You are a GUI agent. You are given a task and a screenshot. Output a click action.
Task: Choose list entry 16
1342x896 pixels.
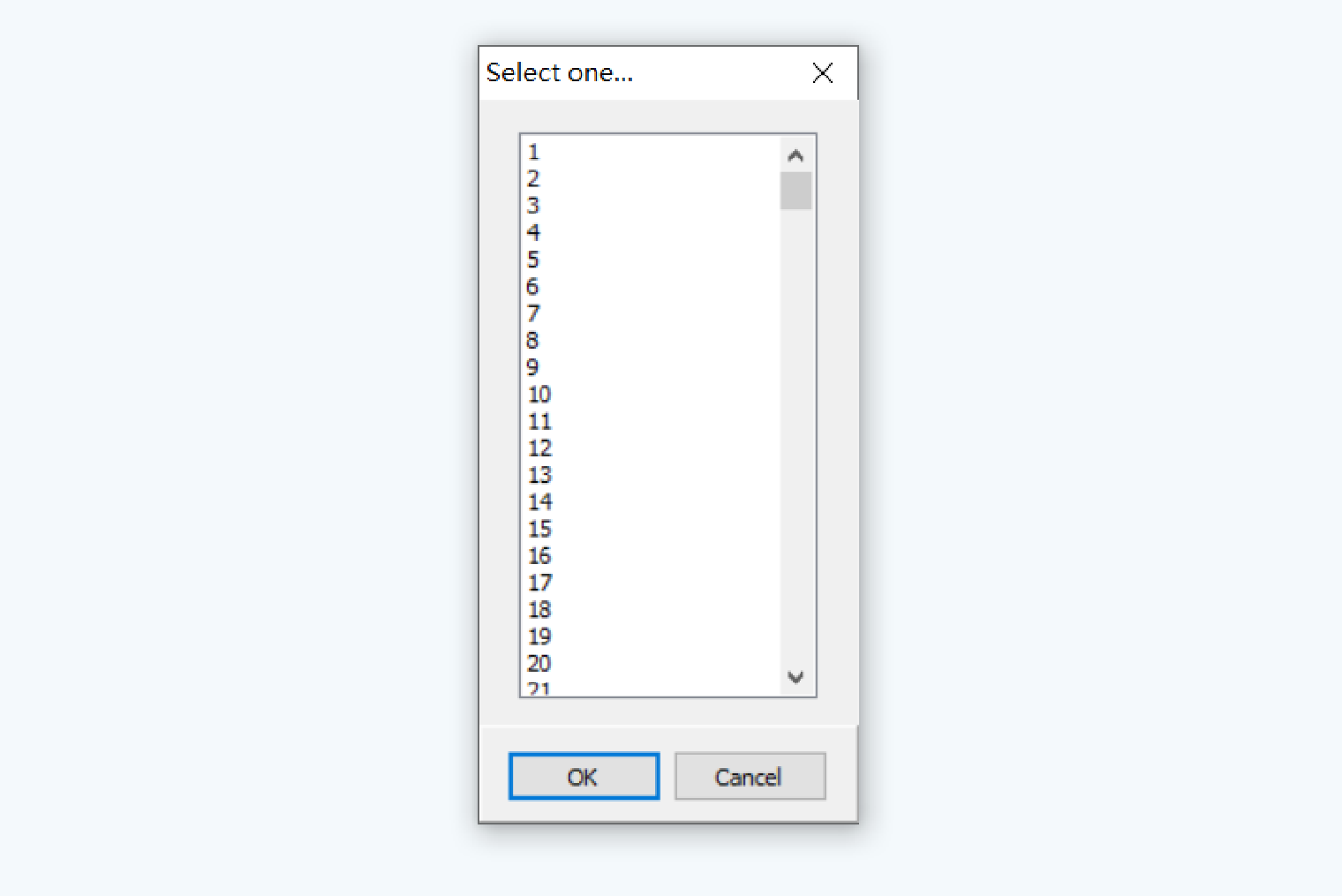click(651, 555)
